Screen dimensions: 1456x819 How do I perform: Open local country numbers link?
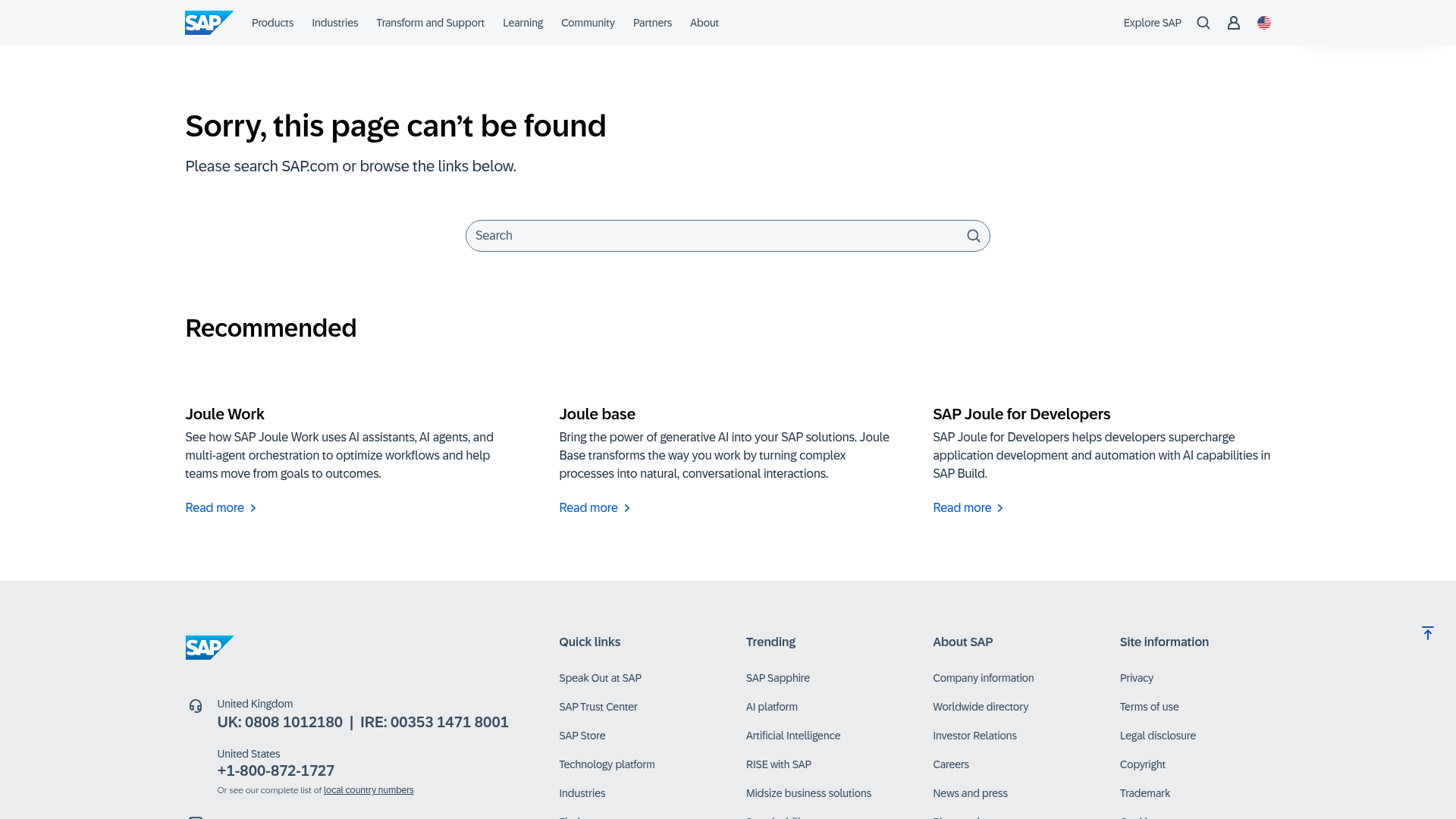click(x=369, y=790)
